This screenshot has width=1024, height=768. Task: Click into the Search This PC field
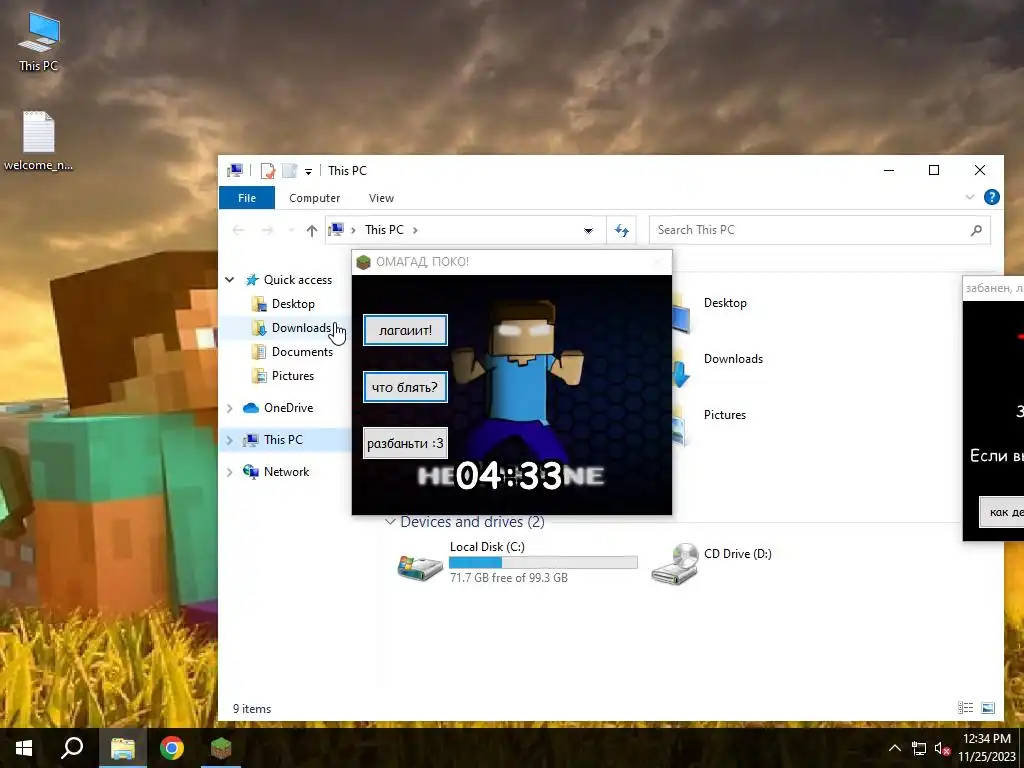pyautogui.click(x=820, y=230)
